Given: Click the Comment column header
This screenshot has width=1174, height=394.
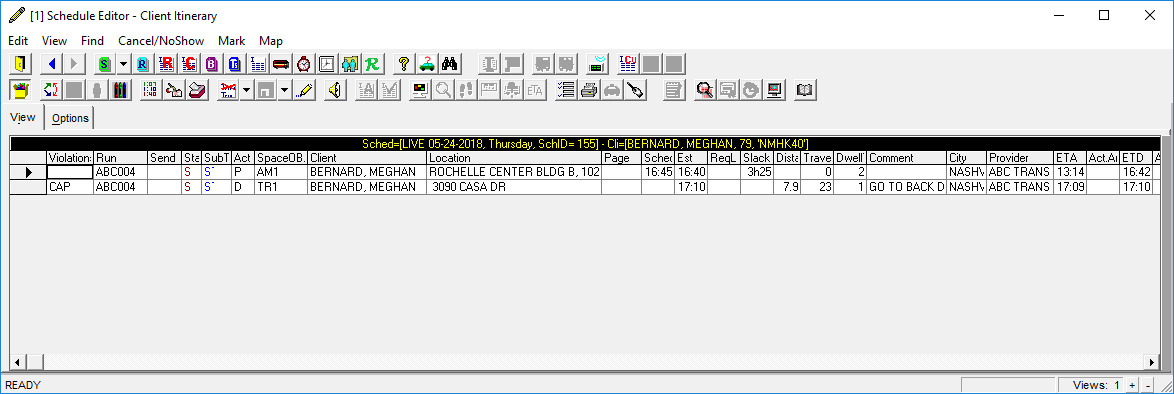Looking at the screenshot, I should (x=907, y=158).
